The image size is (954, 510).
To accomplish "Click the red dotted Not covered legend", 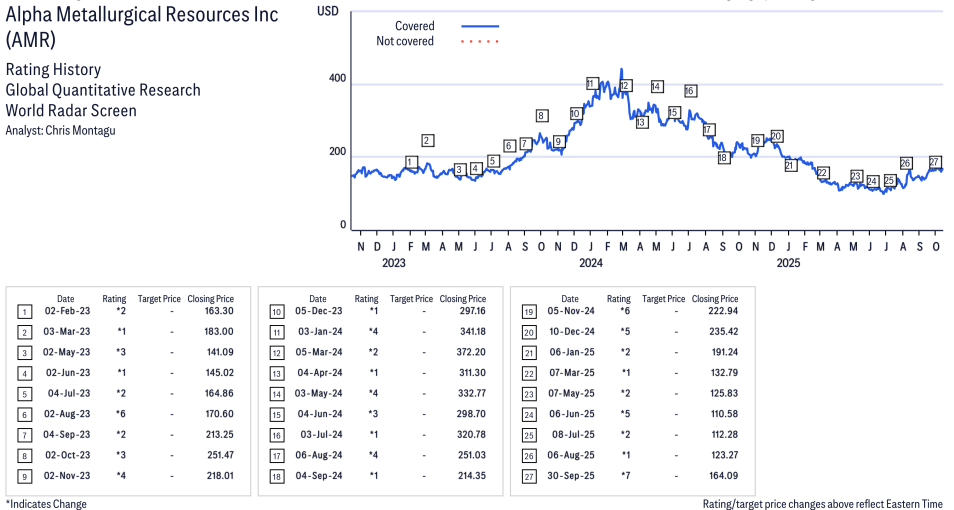I will (480, 41).
